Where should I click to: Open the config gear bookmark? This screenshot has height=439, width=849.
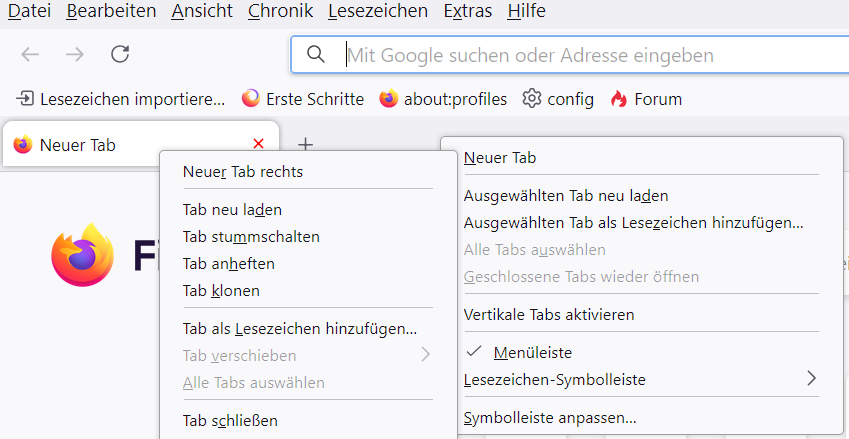point(559,99)
